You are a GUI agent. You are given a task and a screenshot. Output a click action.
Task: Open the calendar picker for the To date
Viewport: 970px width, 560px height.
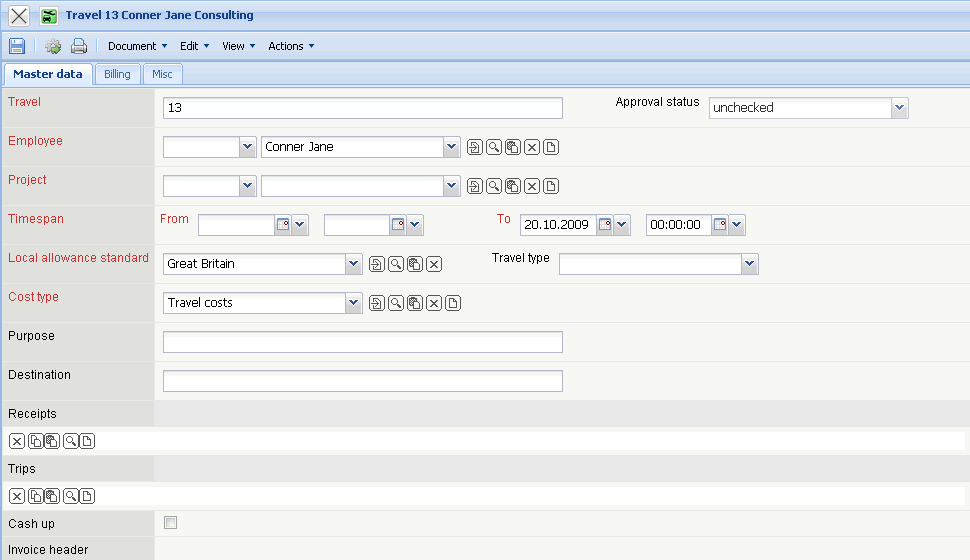pos(604,226)
